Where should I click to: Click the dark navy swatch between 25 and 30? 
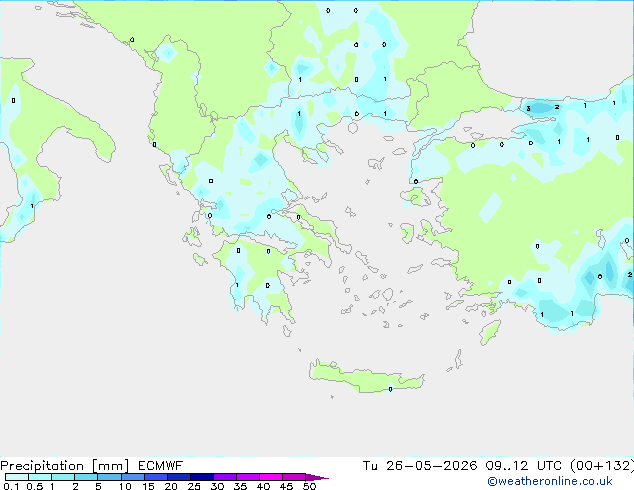(202, 477)
